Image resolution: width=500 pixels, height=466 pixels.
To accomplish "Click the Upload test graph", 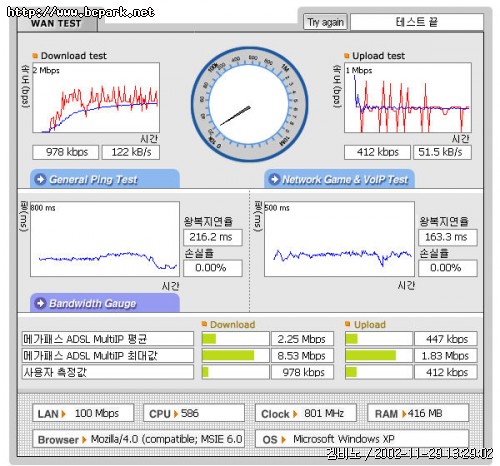I will pyautogui.click(x=408, y=98).
